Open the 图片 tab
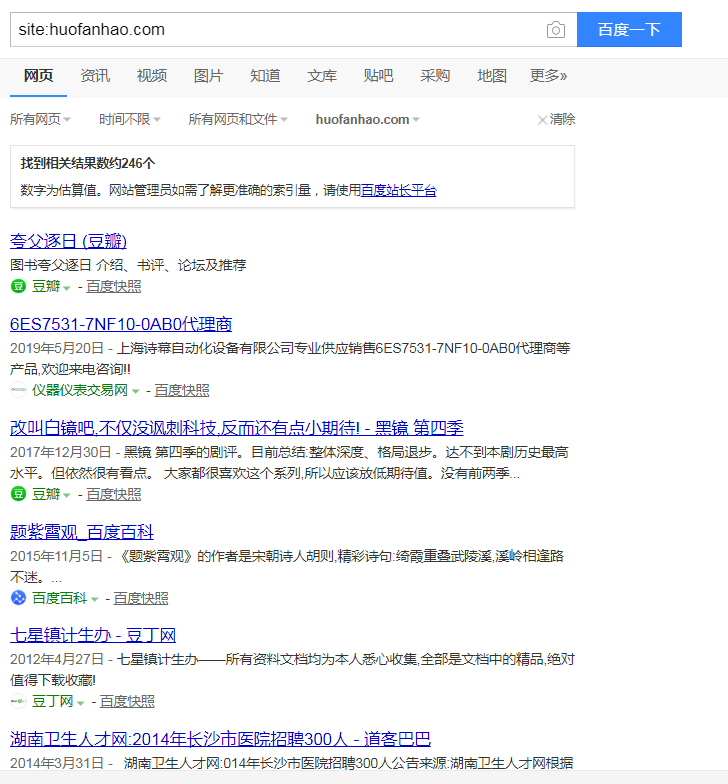This screenshot has height=784, width=728. (x=208, y=76)
